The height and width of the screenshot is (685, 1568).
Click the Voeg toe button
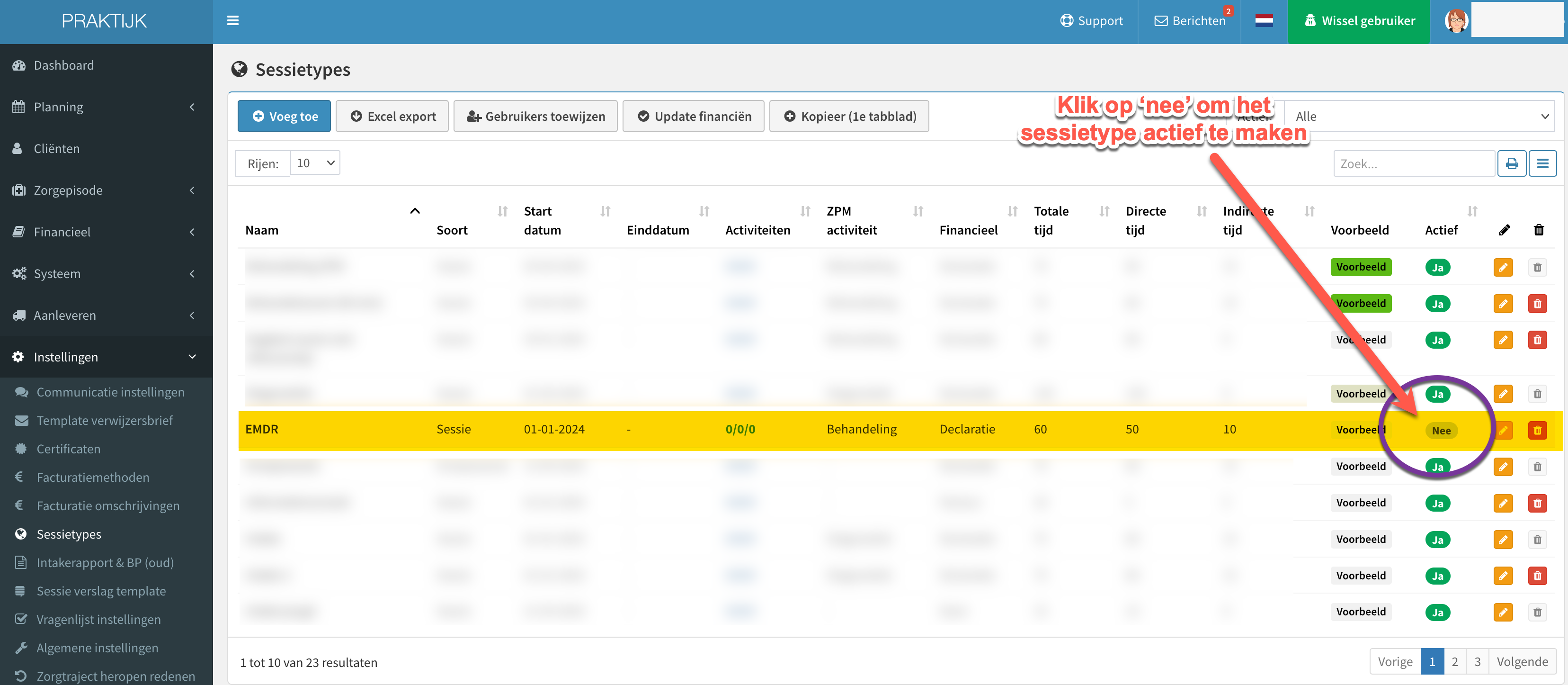pos(284,116)
